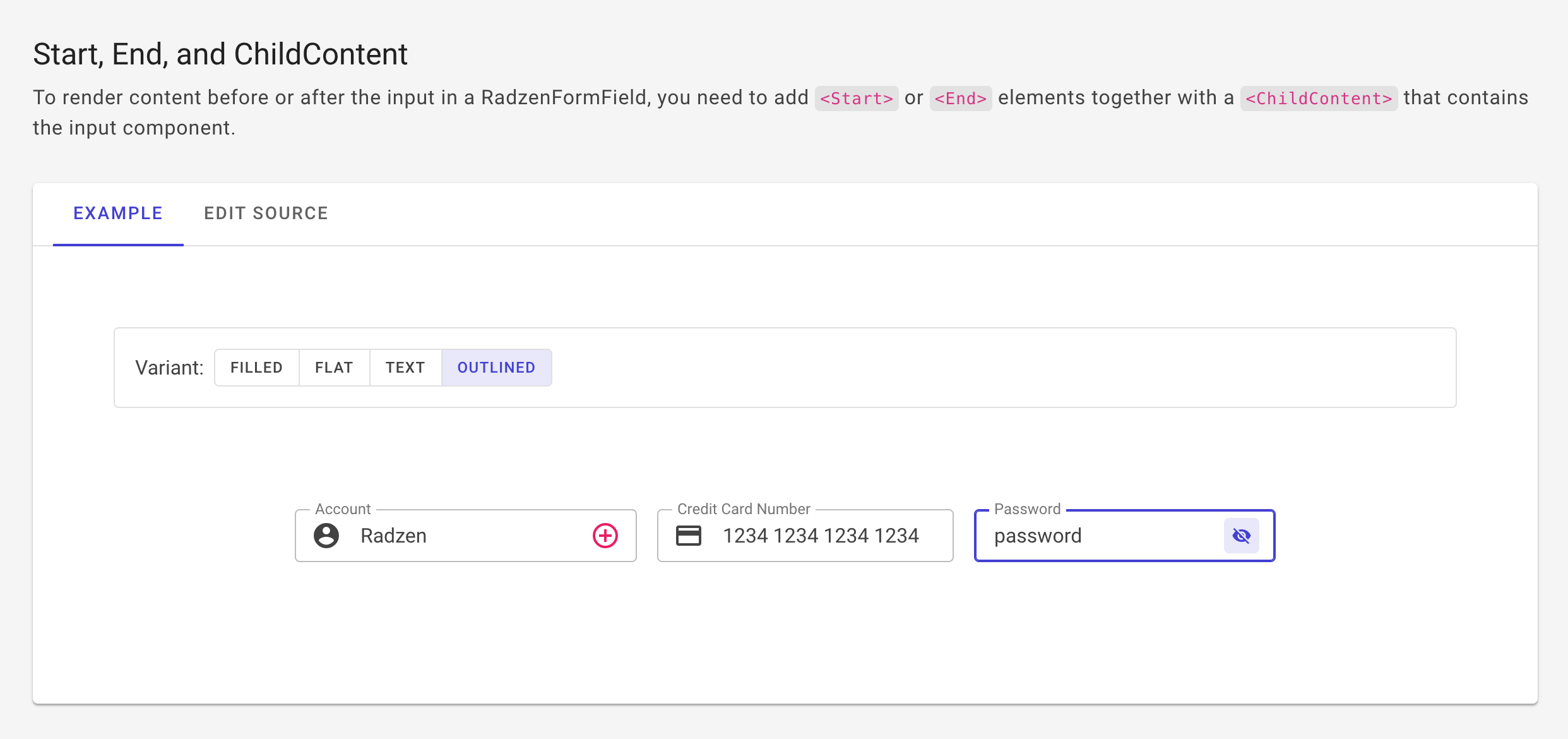Select the Outlined variant option

click(x=496, y=368)
